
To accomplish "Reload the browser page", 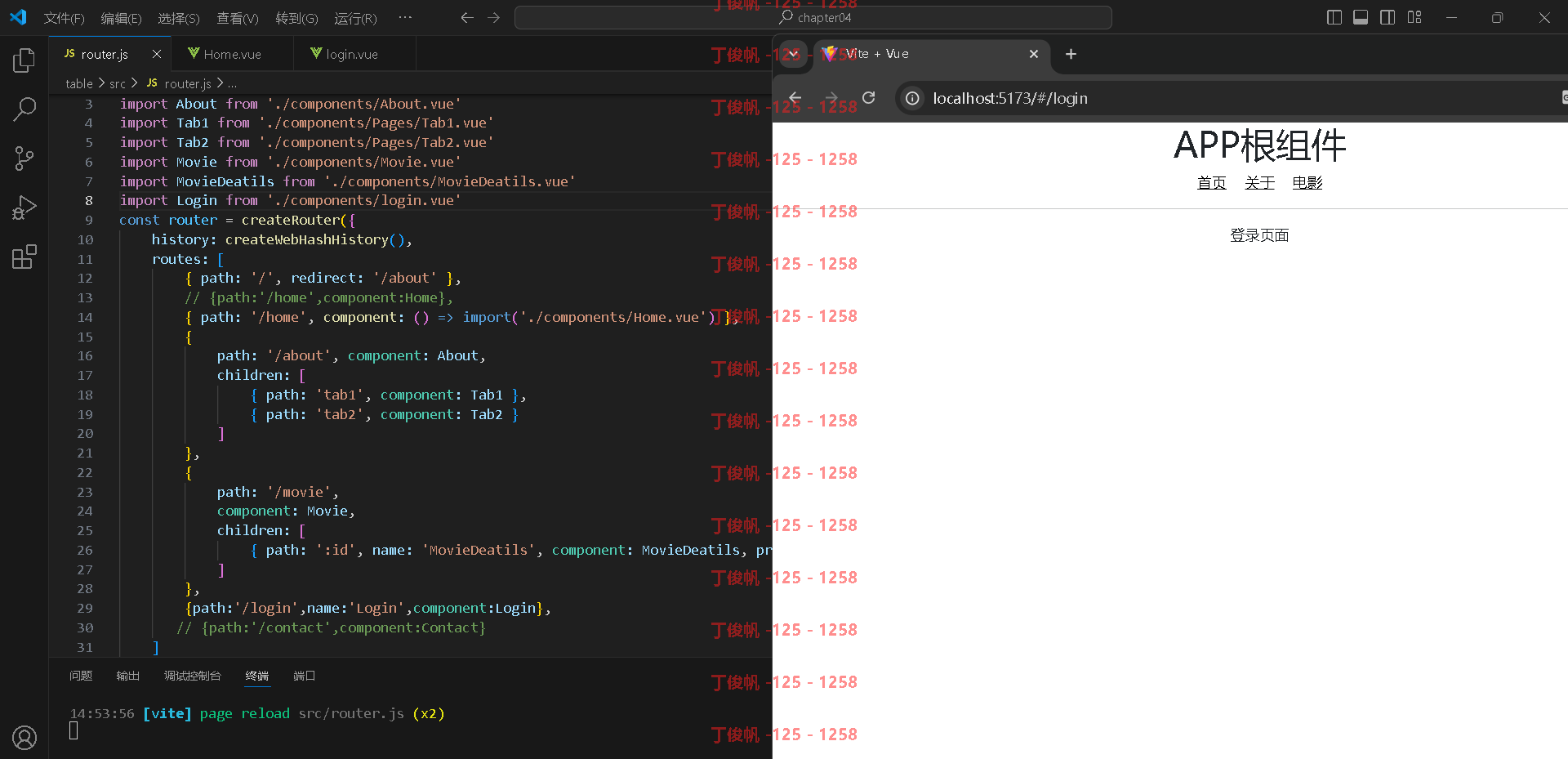I will click(x=869, y=98).
